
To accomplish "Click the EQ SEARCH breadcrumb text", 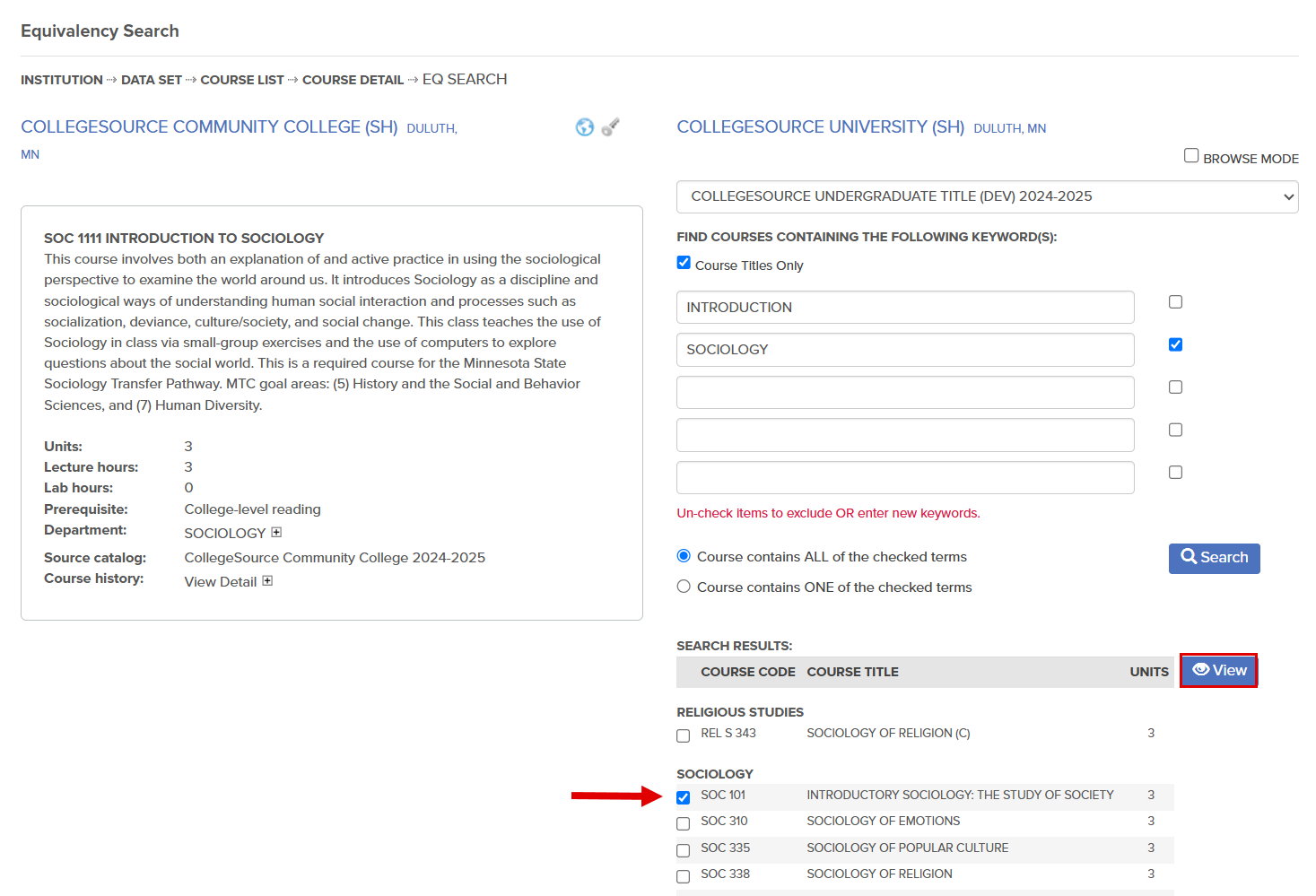I will [465, 80].
